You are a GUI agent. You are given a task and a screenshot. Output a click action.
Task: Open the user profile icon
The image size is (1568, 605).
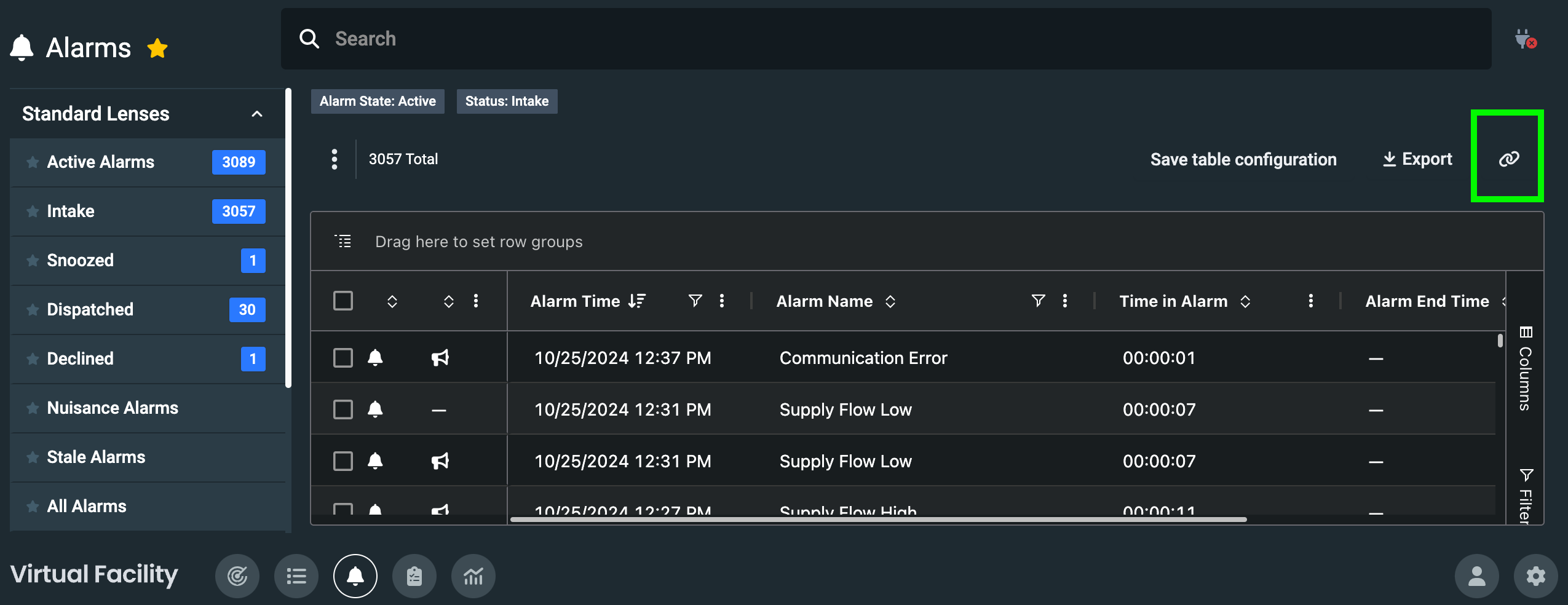coord(1476,576)
